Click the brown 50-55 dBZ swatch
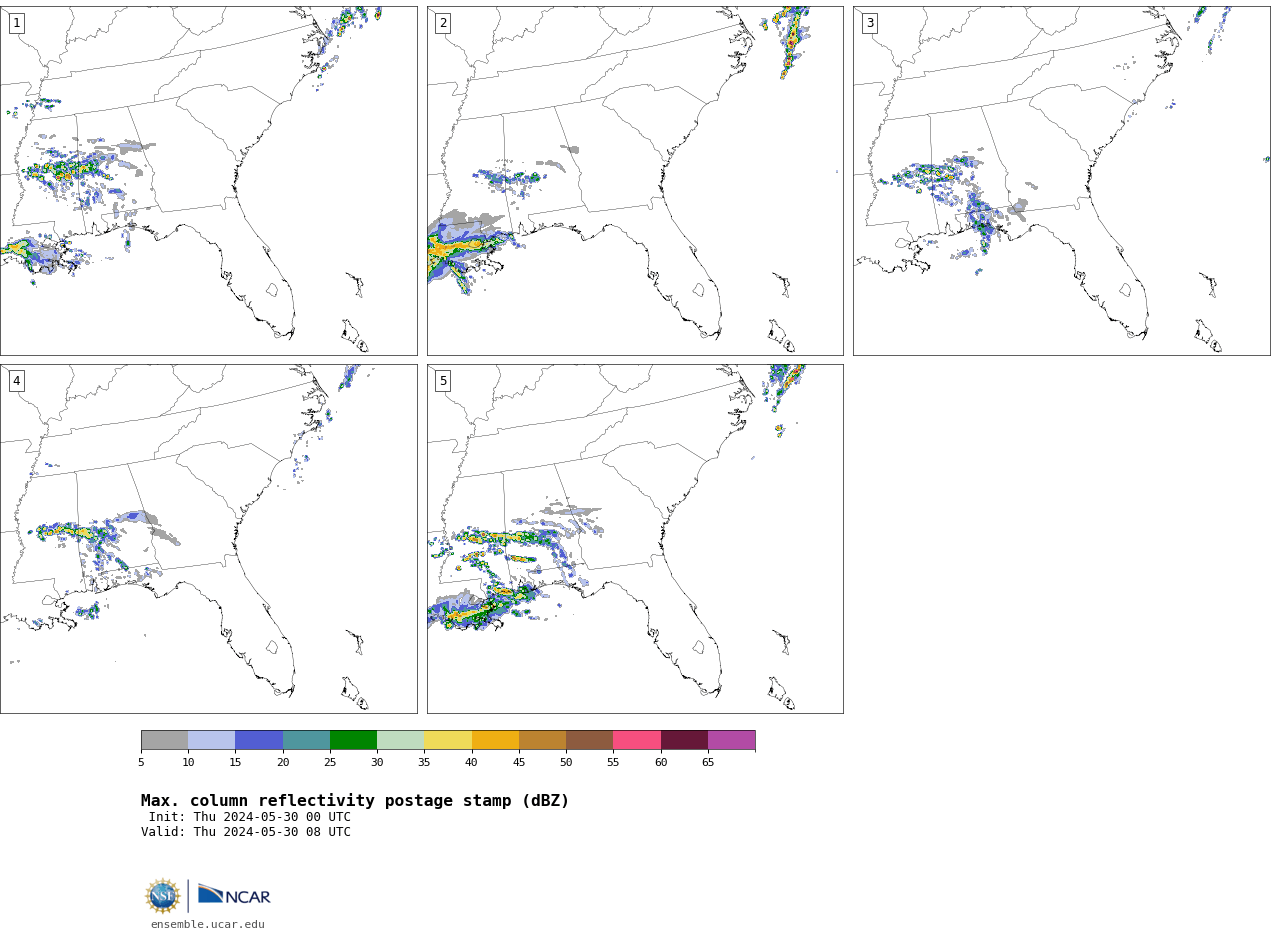1280x936 pixels. point(589,740)
